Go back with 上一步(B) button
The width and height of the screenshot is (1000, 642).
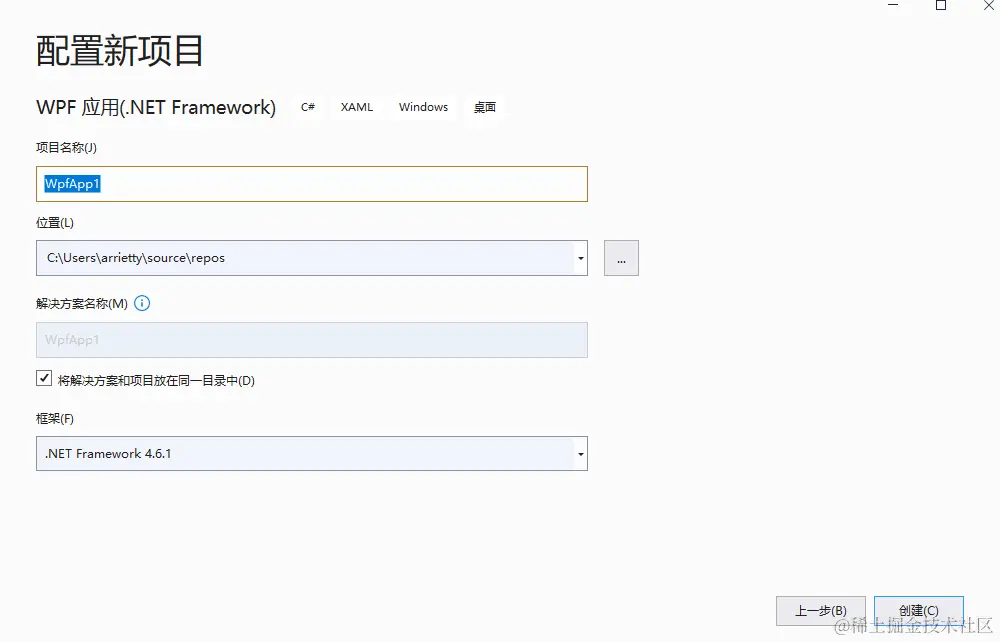821,611
